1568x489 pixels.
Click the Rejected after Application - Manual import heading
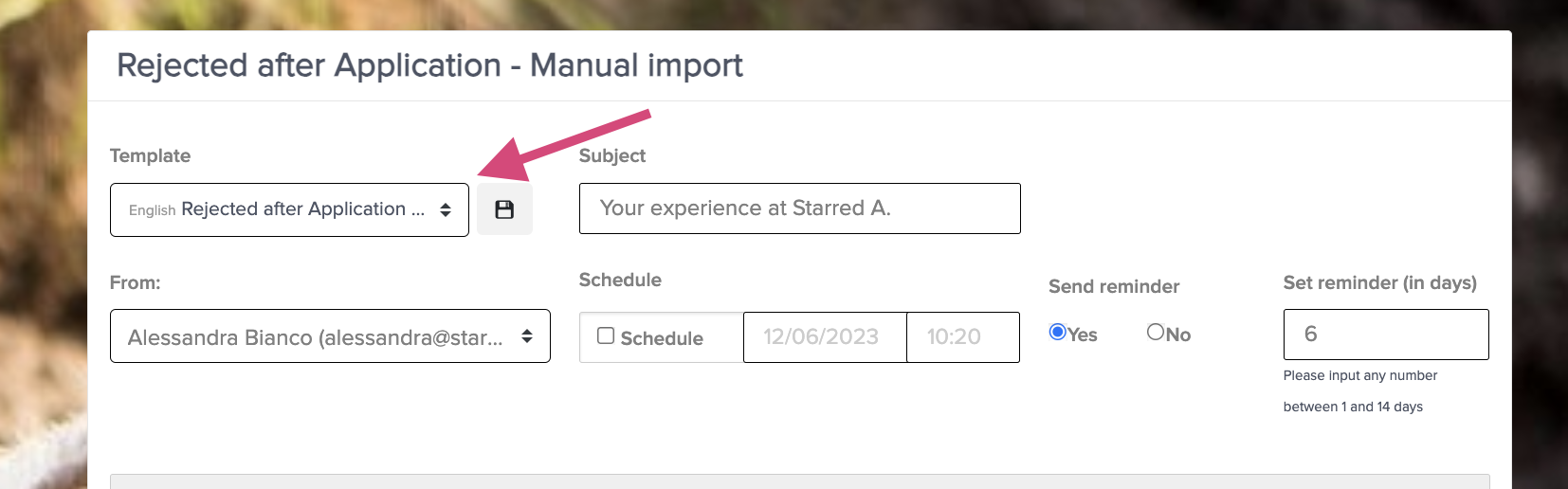(429, 65)
